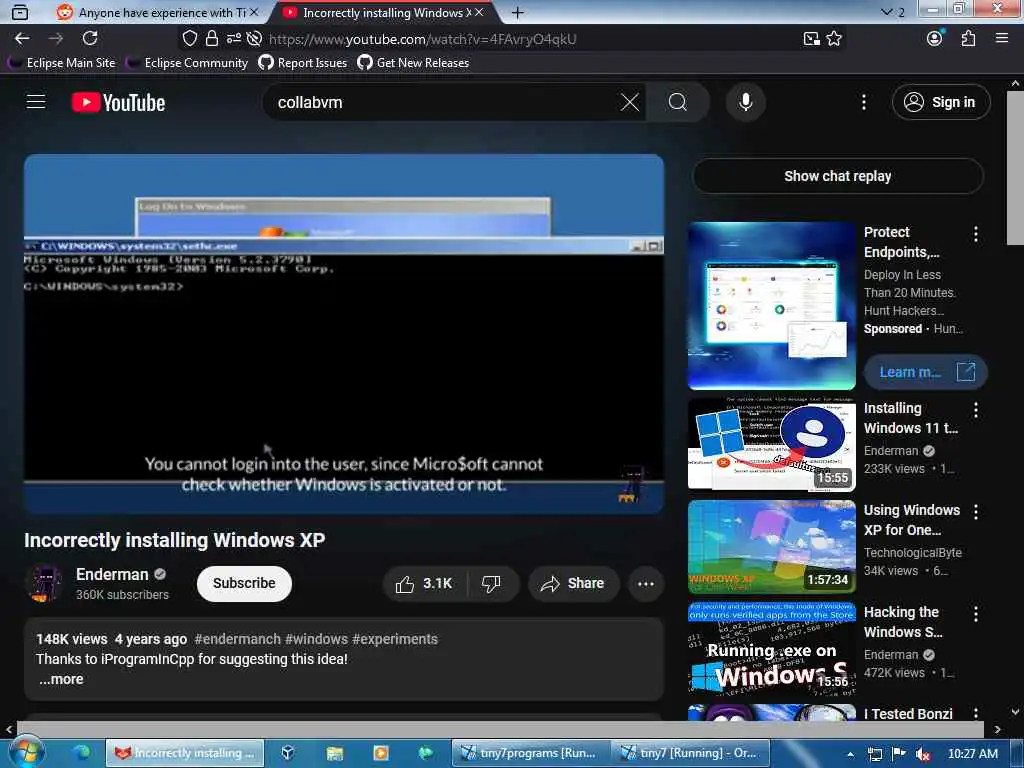Open the Enderman channel name link

pos(112,574)
